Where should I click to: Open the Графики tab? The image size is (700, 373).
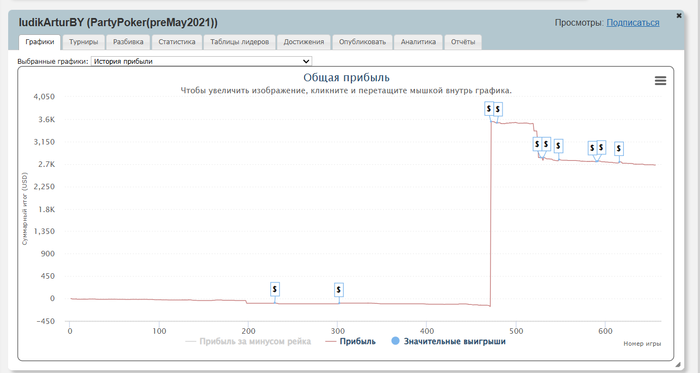click(x=40, y=42)
